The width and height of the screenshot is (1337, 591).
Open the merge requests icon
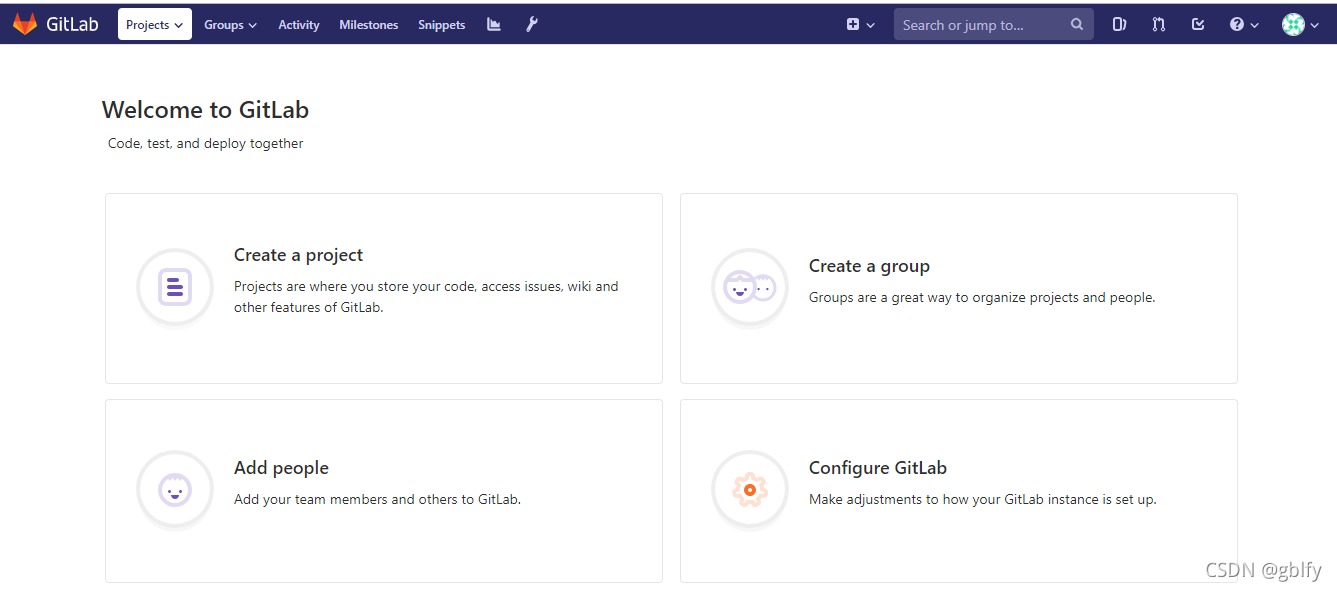tap(1159, 25)
